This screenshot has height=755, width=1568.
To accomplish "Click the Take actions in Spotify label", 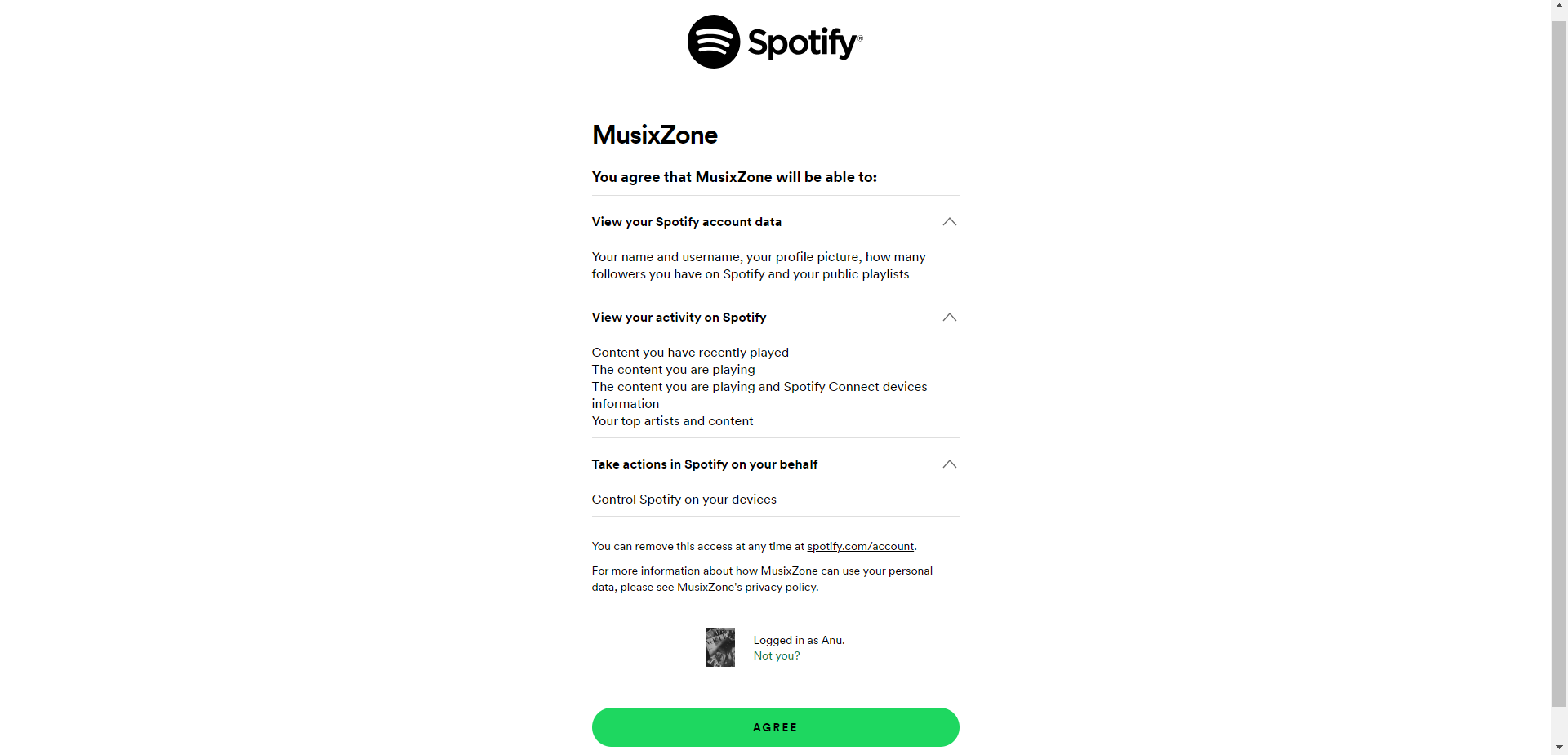I will tap(704, 464).
